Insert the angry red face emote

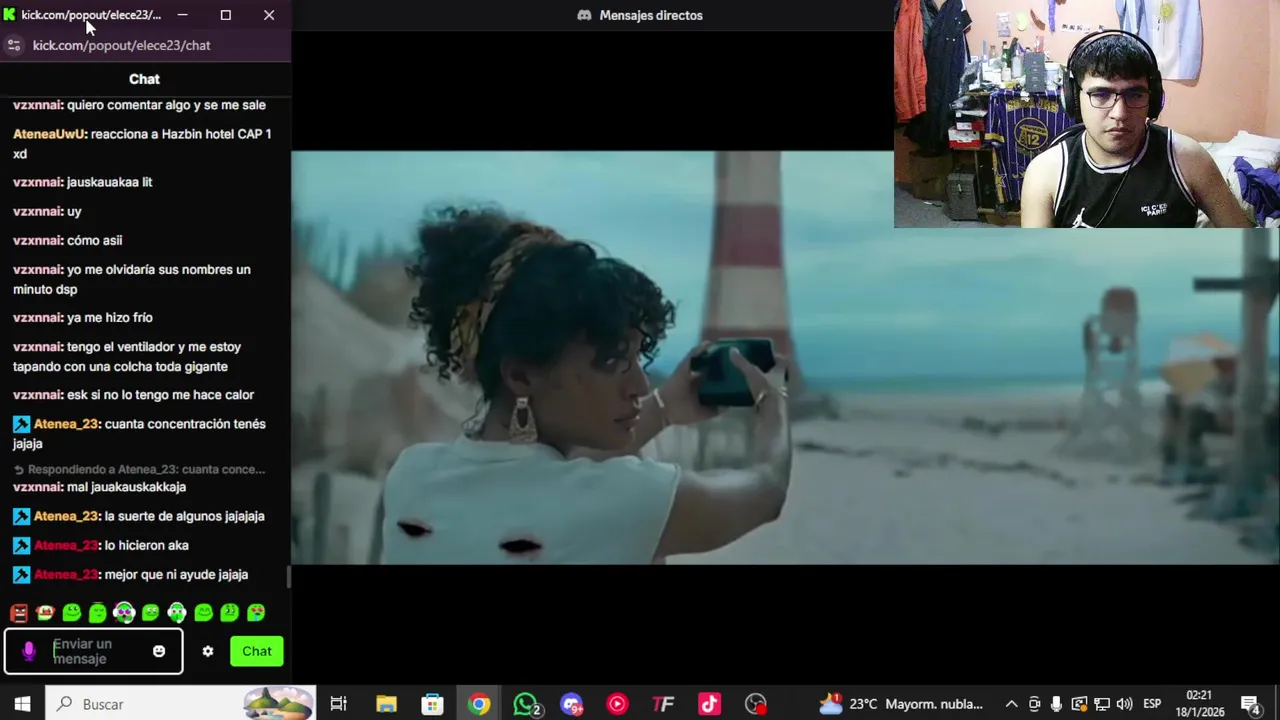point(19,613)
